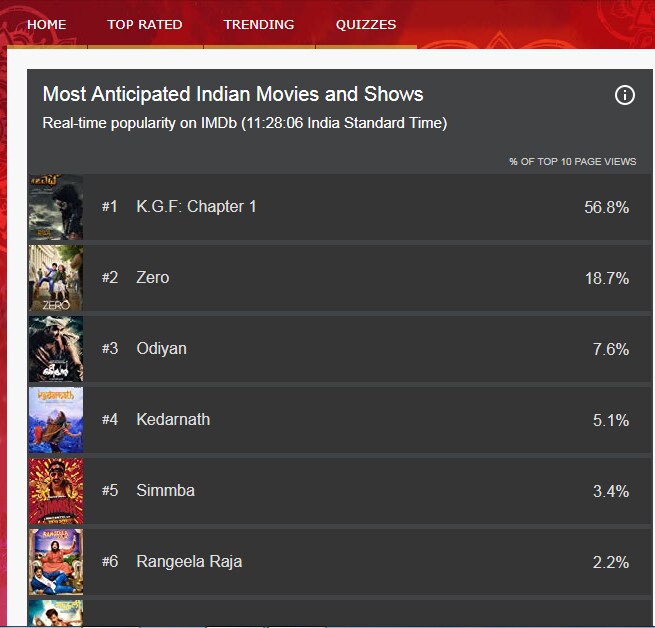Open the HOME tab
The height and width of the screenshot is (628, 655).
pos(46,25)
